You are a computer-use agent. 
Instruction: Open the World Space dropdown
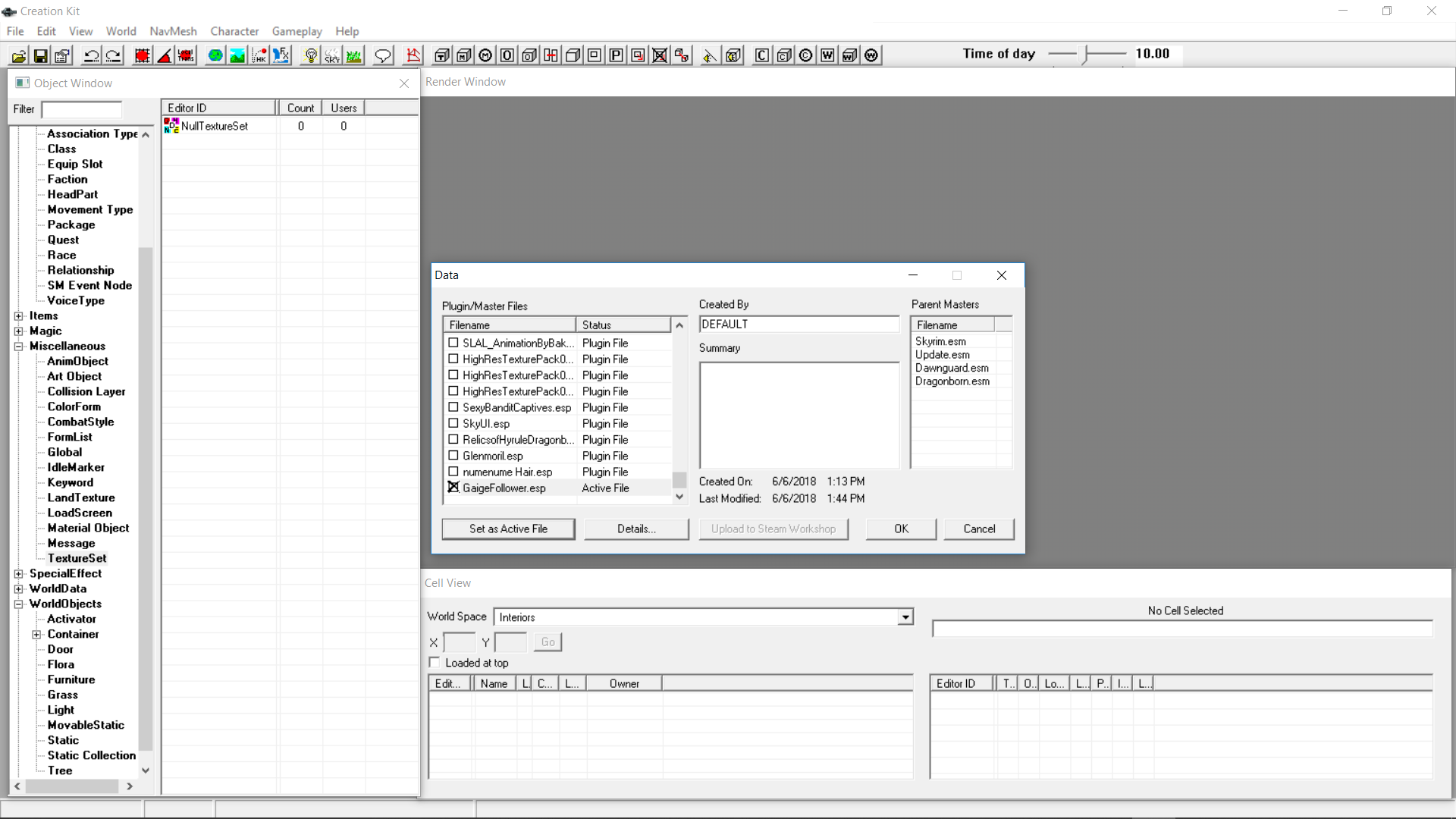pyautogui.click(x=905, y=617)
